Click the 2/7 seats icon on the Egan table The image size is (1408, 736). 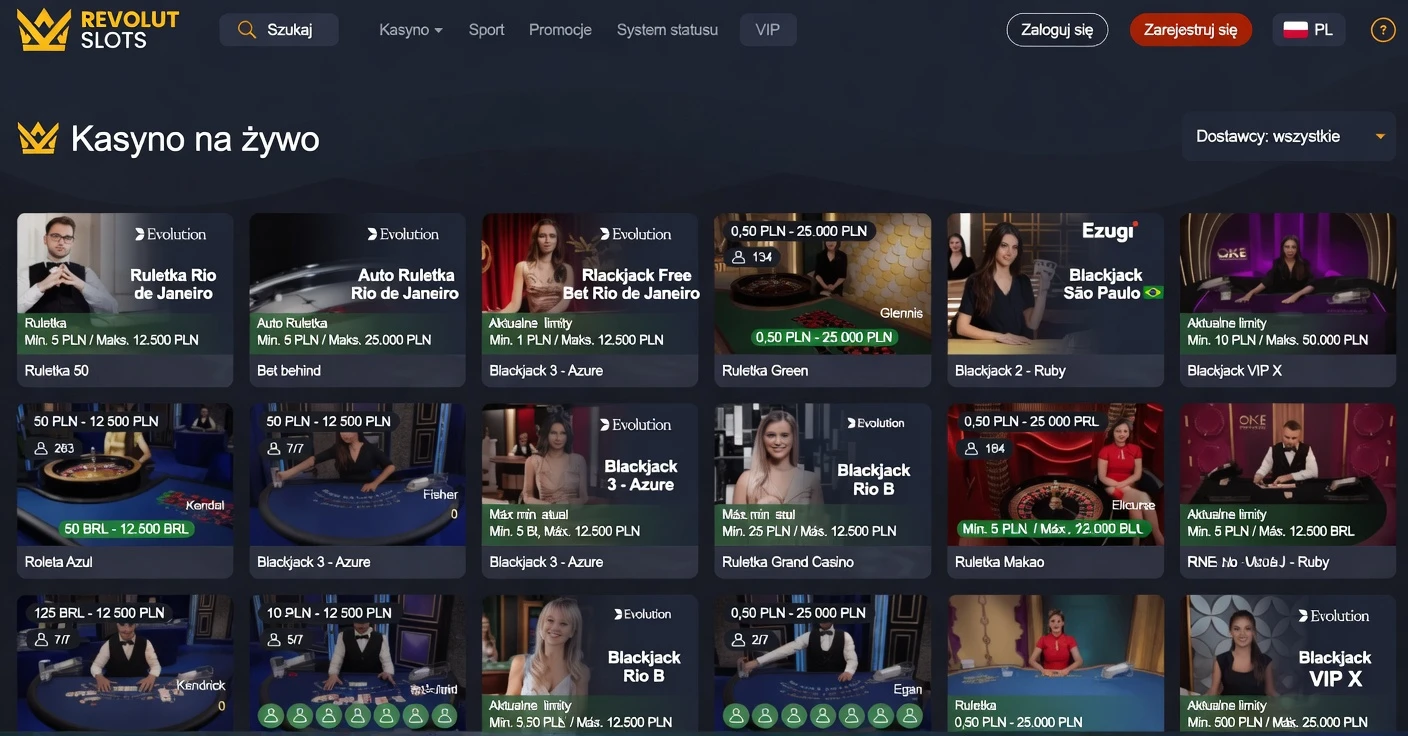pyautogui.click(x=738, y=639)
